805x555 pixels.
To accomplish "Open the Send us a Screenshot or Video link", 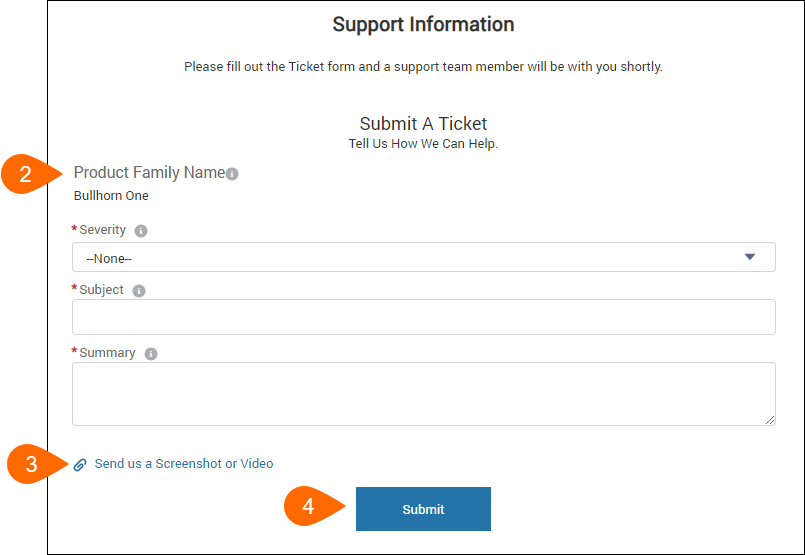I will click(184, 464).
